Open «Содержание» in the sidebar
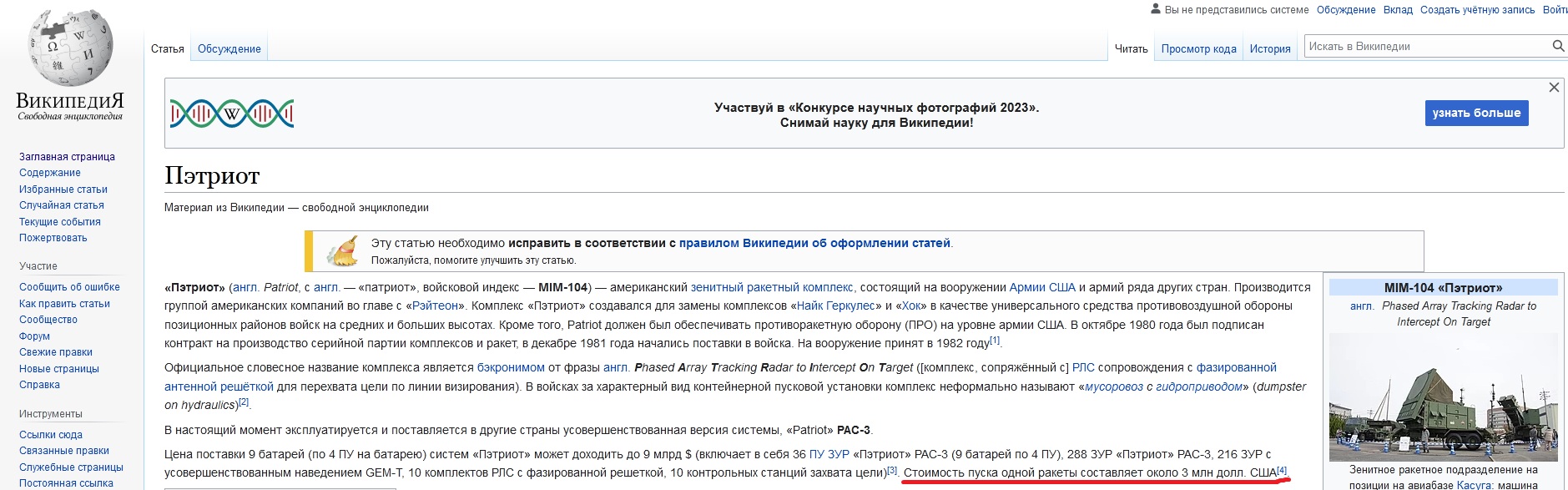 coord(50,173)
